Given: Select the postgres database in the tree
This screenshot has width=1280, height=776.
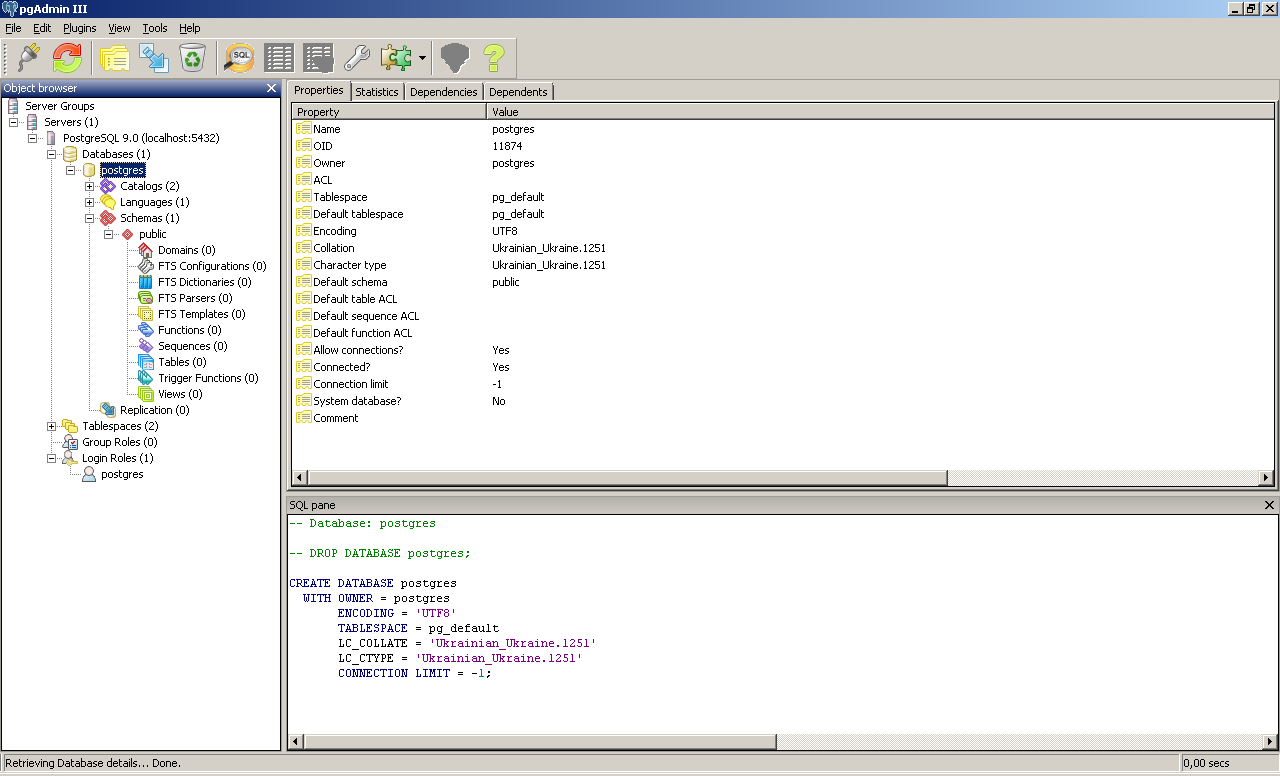Looking at the screenshot, I should [123, 170].
